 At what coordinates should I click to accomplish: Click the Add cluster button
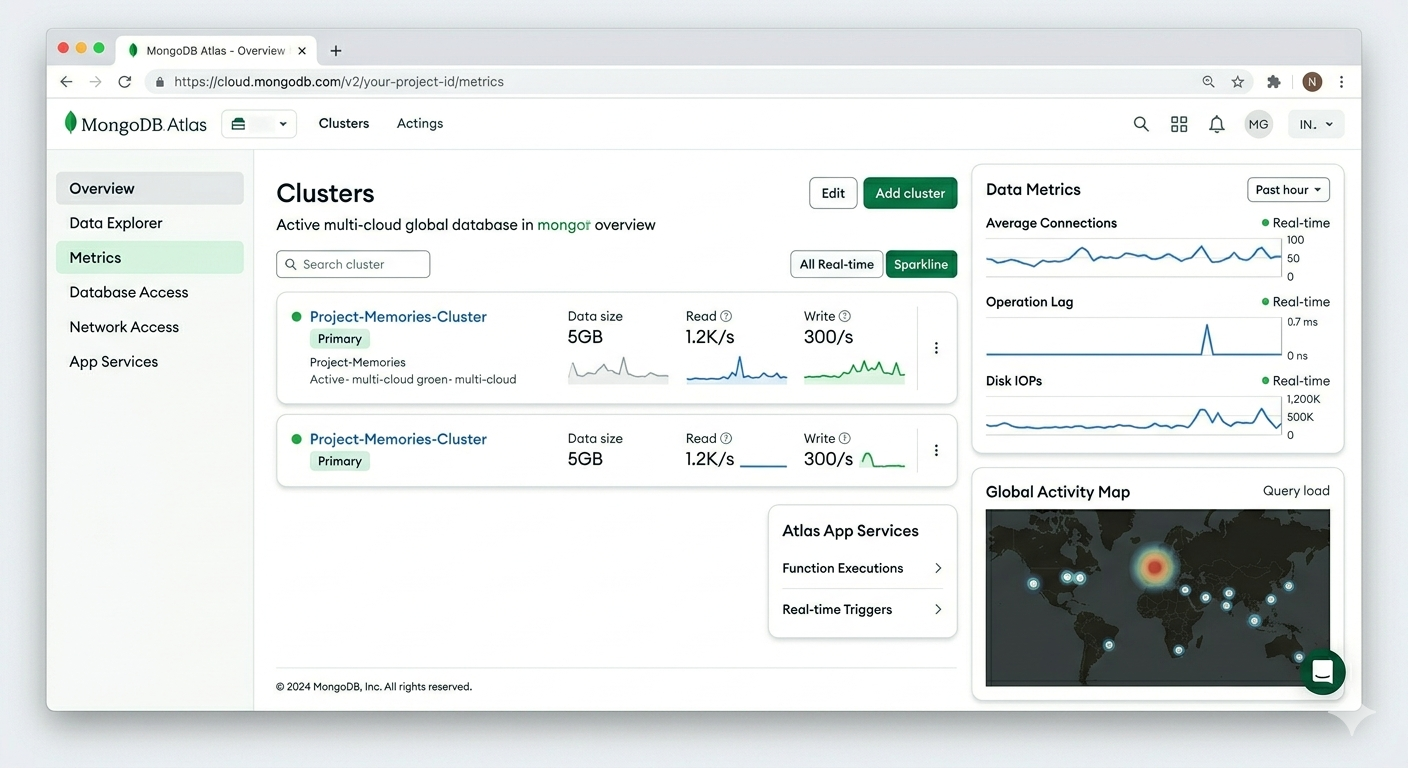coord(910,193)
